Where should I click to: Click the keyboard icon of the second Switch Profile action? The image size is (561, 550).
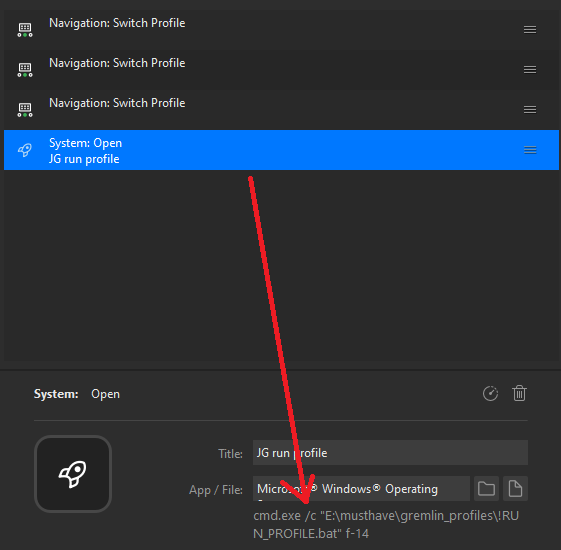click(25, 70)
